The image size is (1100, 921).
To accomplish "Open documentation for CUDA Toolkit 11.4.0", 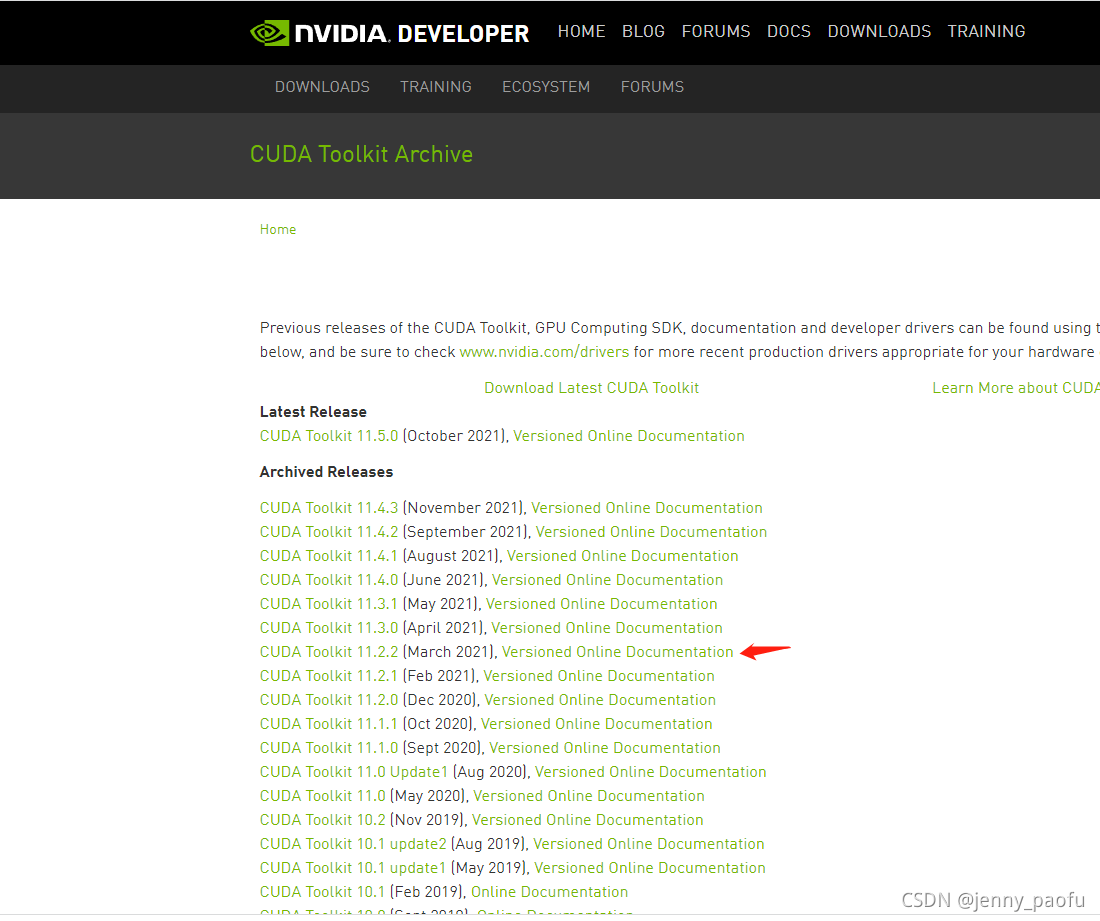I will (x=608, y=580).
